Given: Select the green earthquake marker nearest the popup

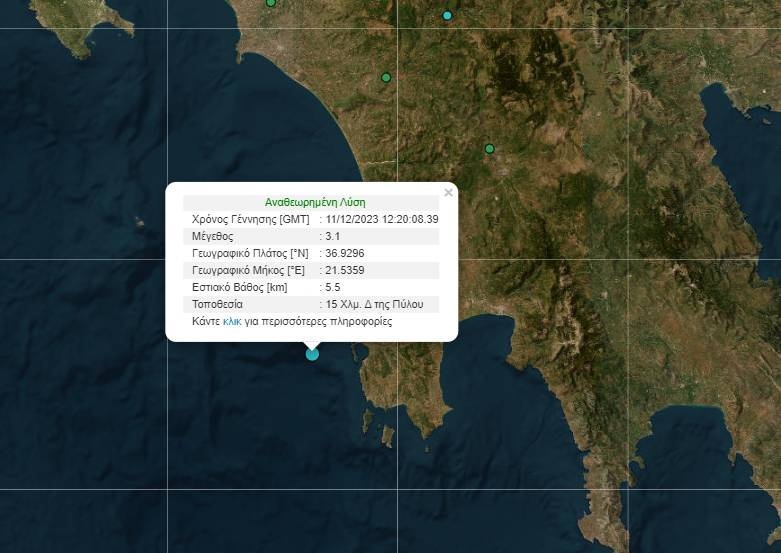Looking at the screenshot, I should click(x=489, y=149).
